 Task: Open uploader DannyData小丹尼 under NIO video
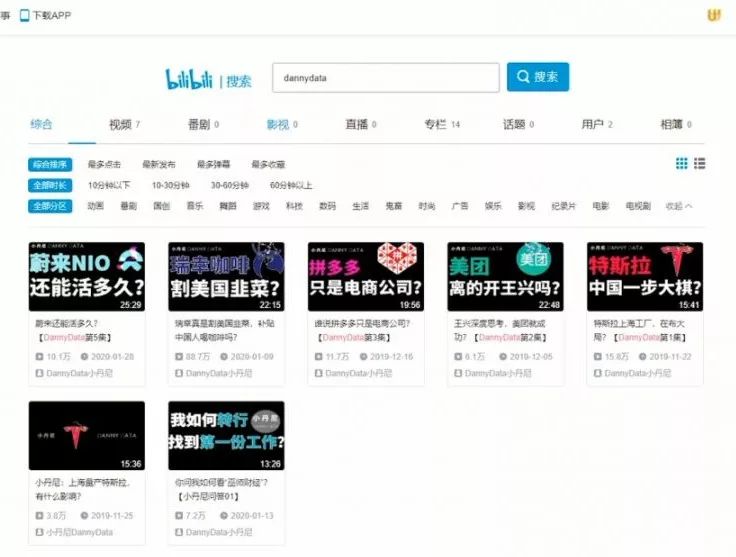tap(79, 374)
